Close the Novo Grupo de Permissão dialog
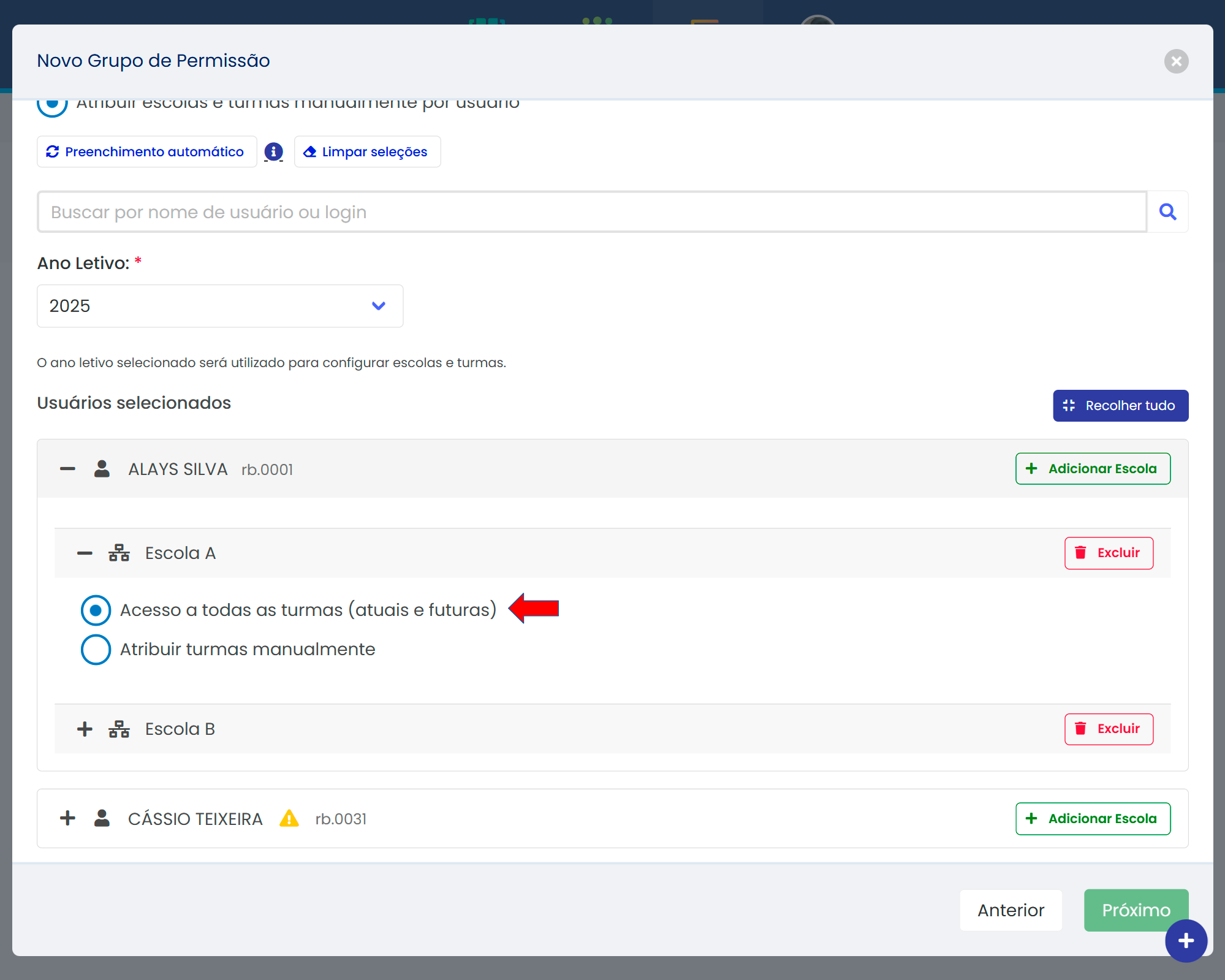Image resolution: width=1225 pixels, height=980 pixels. coord(1176,61)
